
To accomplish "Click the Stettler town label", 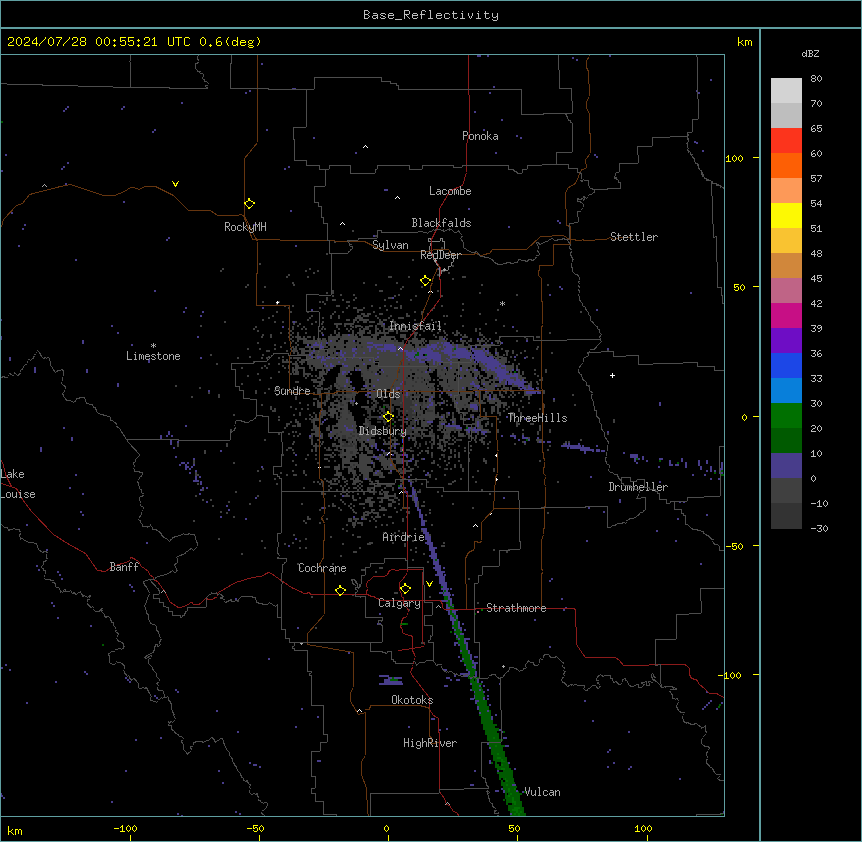I will (x=634, y=237).
